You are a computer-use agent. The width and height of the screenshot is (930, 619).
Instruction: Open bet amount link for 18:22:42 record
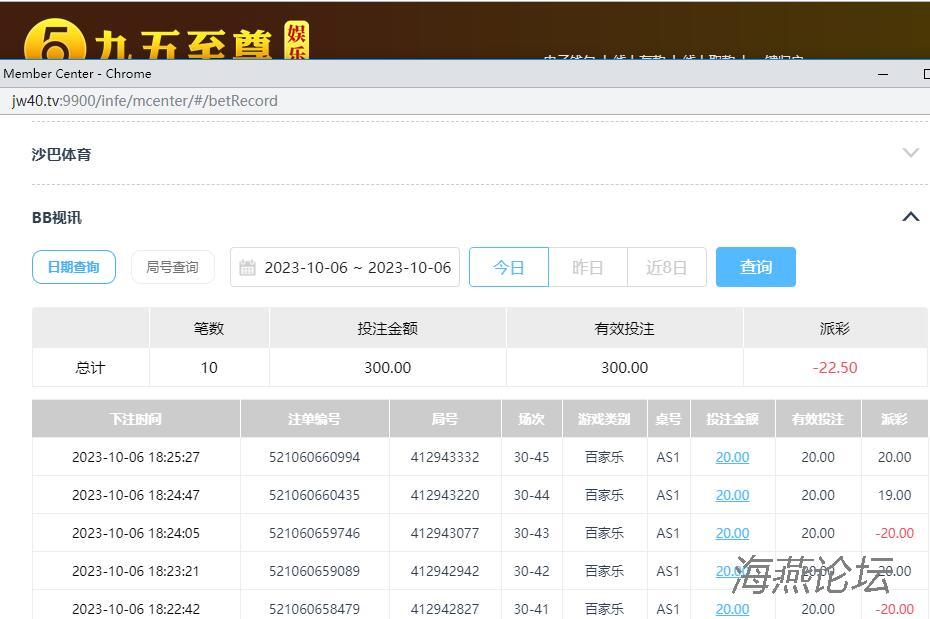[x=732, y=609]
